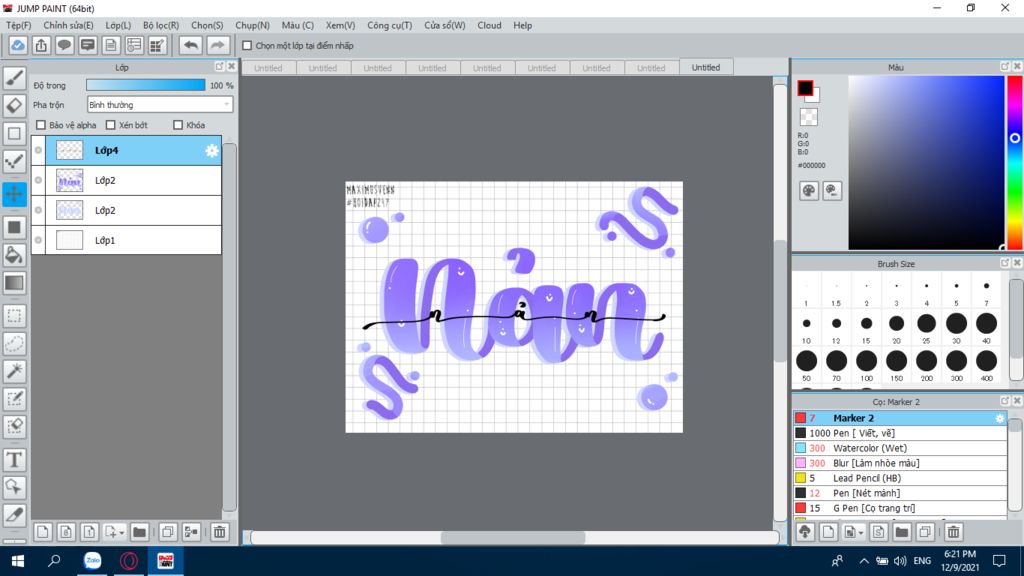Open the Bộ lọc(R) menu
Image resolution: width=1024 pixels, height=576 pixels.
pyautogui.click(x=161, y=25)
